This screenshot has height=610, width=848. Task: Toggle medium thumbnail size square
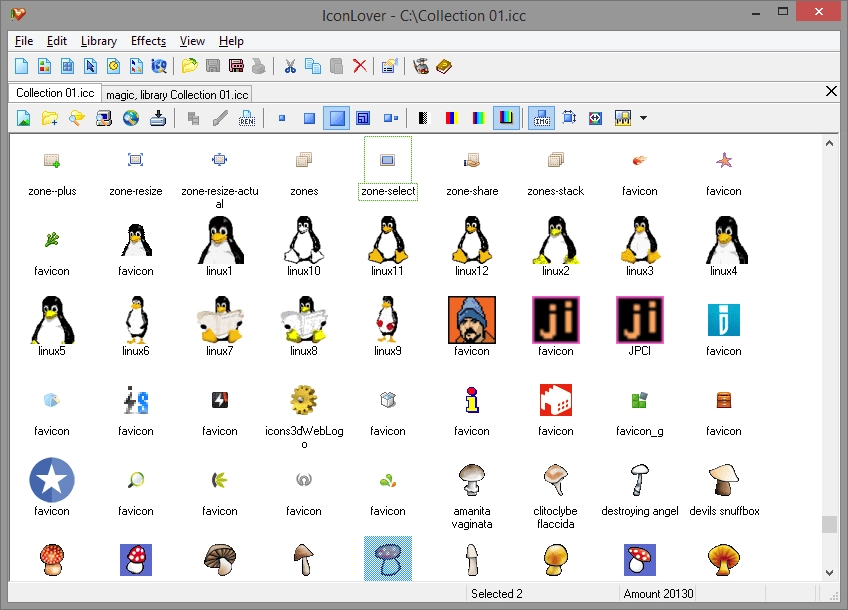[x=309, y=118]
